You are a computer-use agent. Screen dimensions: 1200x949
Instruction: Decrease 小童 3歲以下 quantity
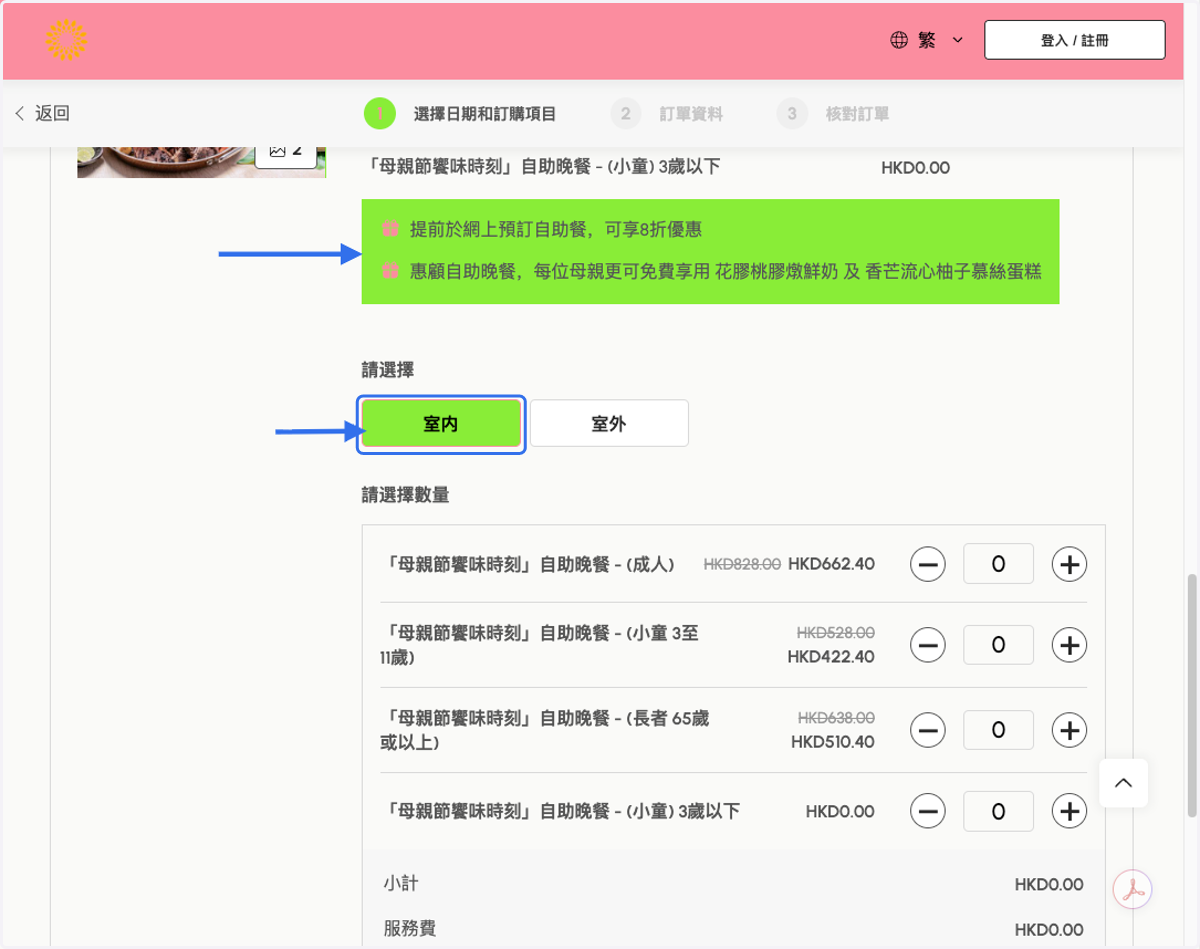[928, 812]
